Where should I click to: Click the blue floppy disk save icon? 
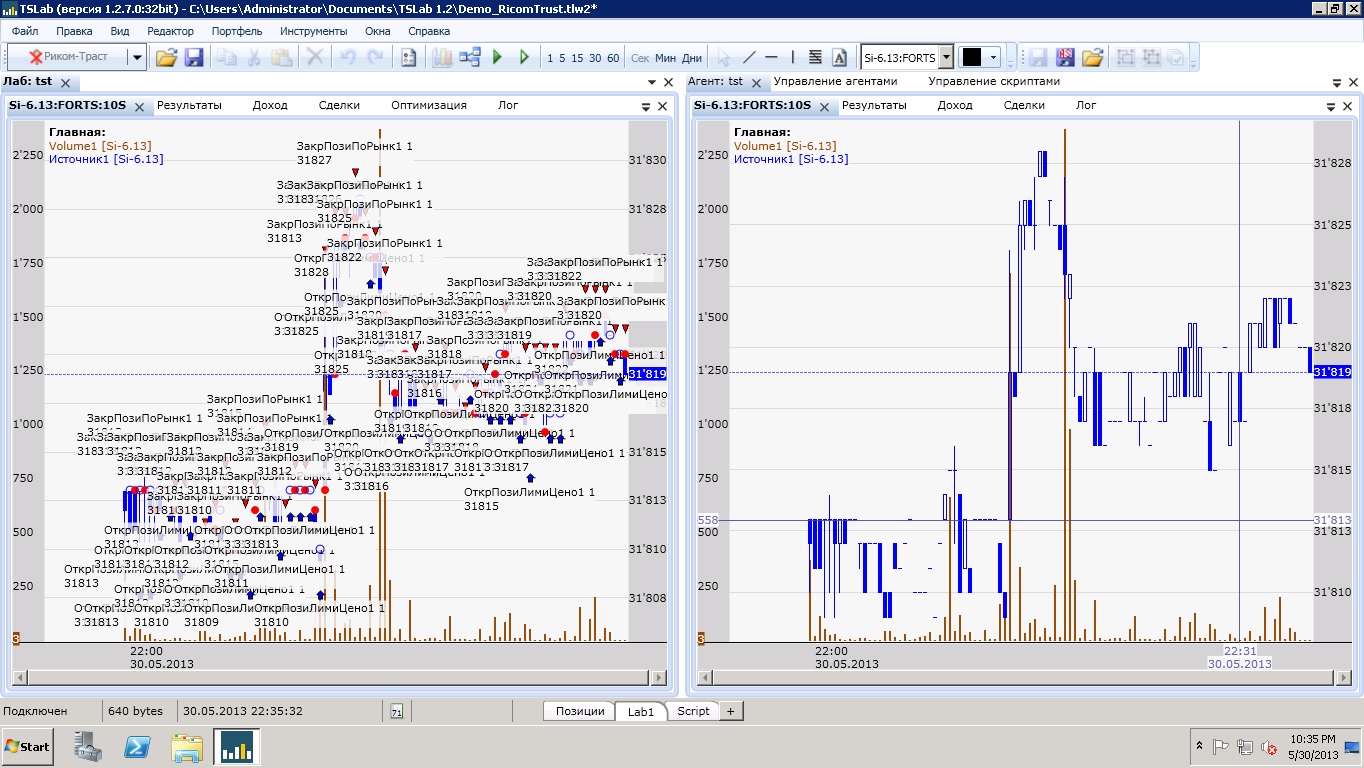point(193,58)
